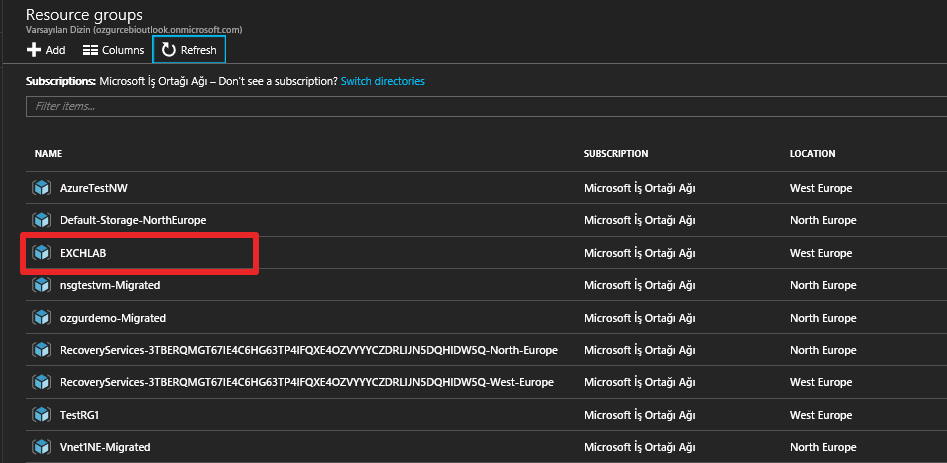Sort by the NAME column header

[48, 154]
